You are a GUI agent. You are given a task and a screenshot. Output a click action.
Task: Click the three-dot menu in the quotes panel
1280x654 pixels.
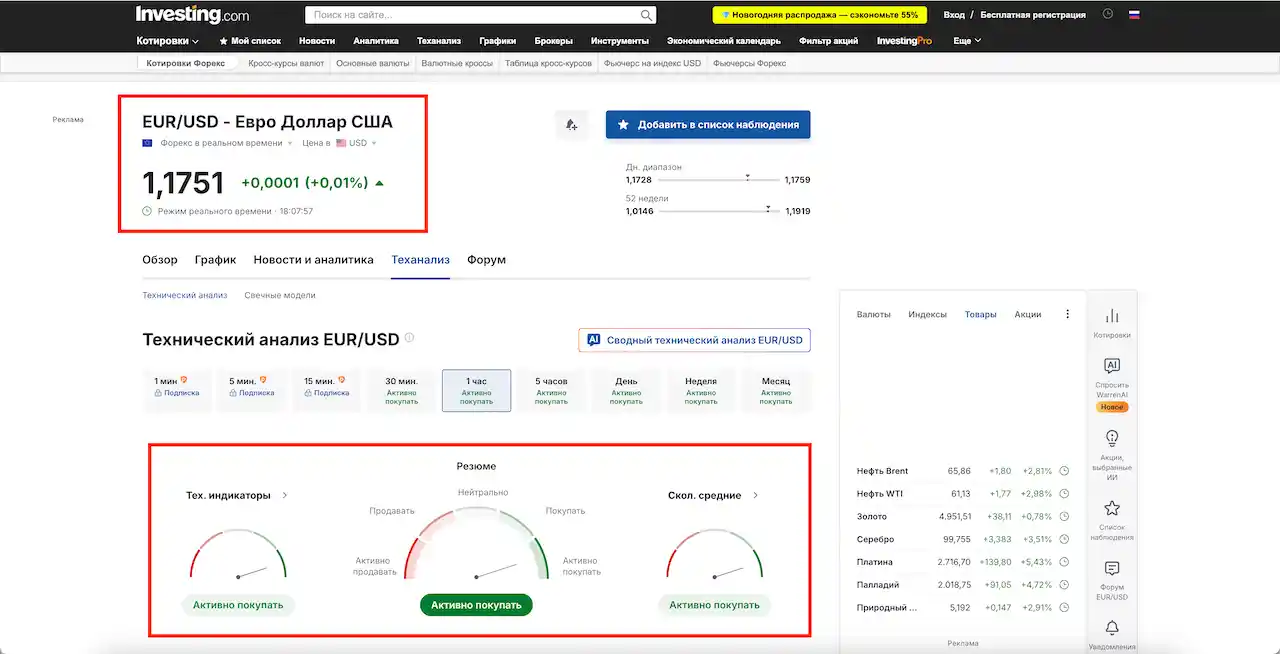[x=1067, y=314]
